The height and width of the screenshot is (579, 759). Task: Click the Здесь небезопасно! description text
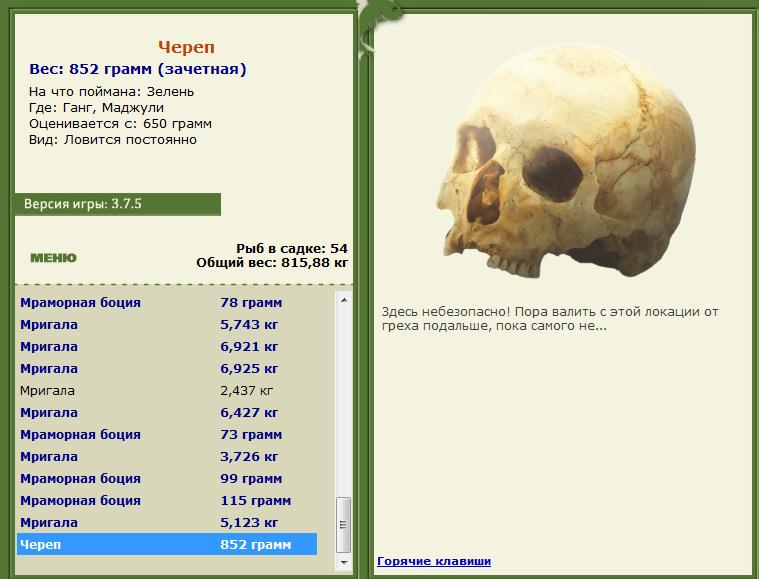tap(550, 319)
